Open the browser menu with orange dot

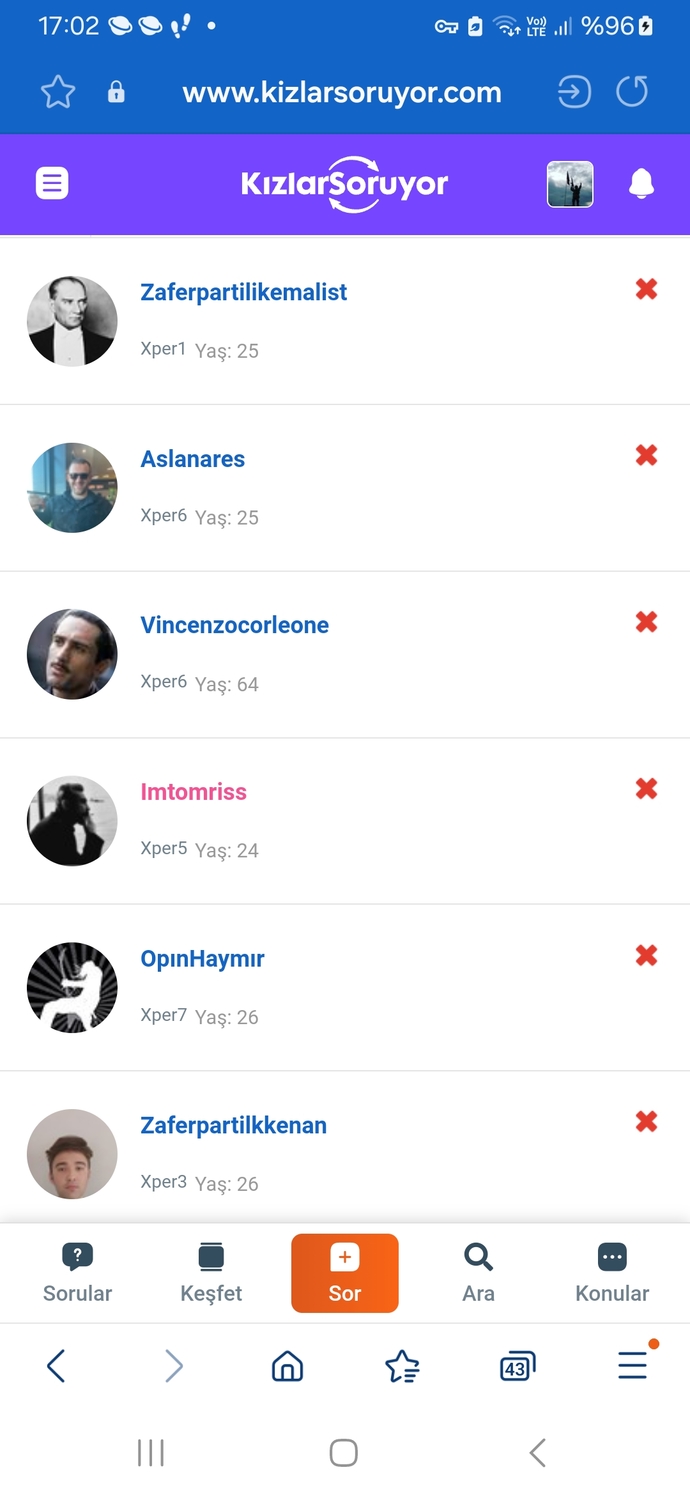click(x=634, y=1364)
